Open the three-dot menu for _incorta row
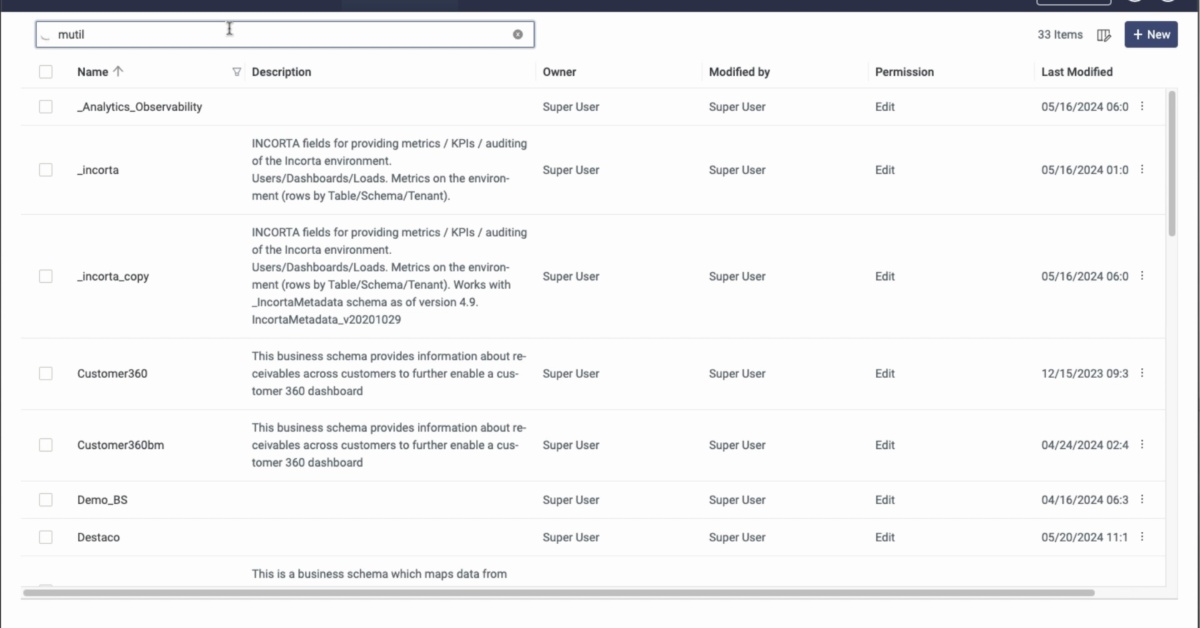This screenshot has height=628, width=1200. click(1142, 170)
